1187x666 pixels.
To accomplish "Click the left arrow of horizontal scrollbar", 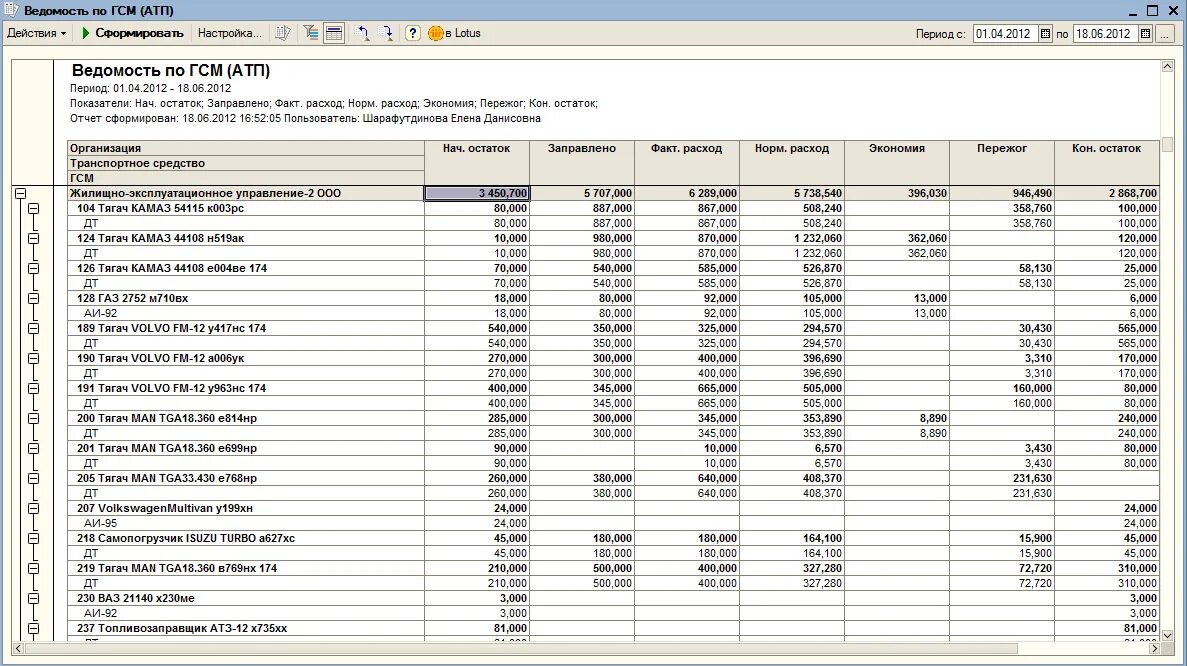I will coord(18,649).
